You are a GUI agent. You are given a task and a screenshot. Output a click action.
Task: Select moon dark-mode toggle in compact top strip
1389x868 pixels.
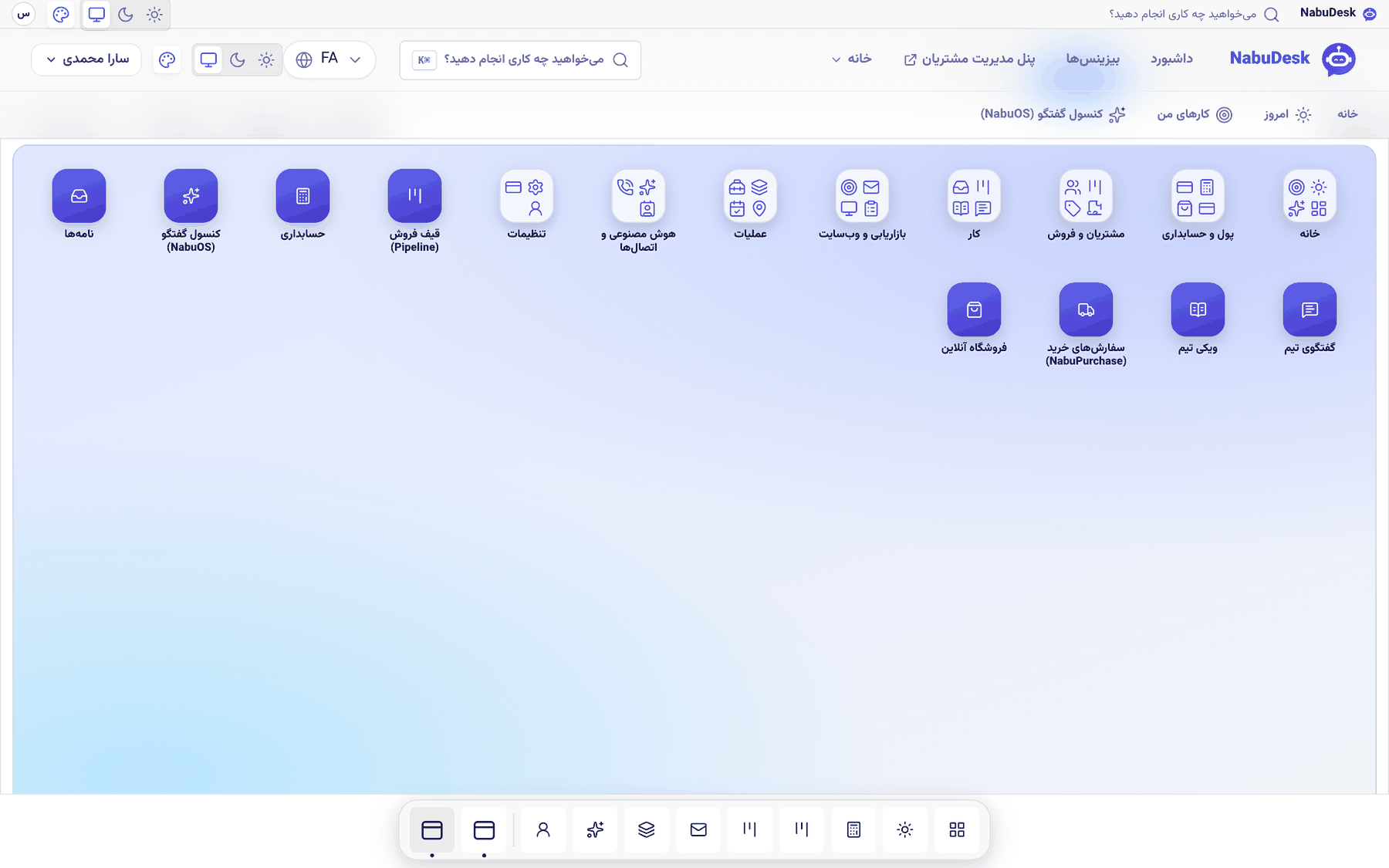(126, 15)
